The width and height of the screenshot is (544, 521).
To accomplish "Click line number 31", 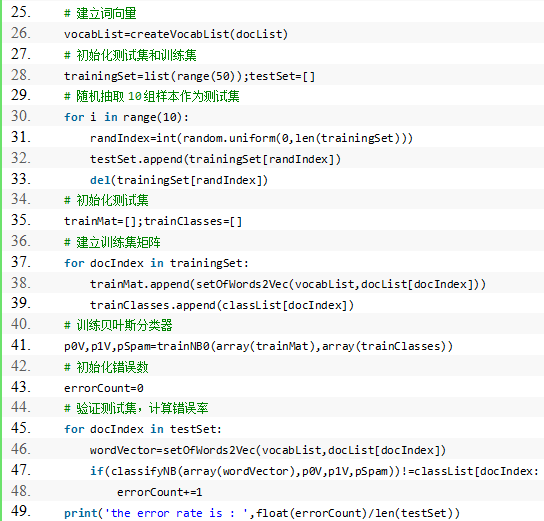I will [21, 137].
